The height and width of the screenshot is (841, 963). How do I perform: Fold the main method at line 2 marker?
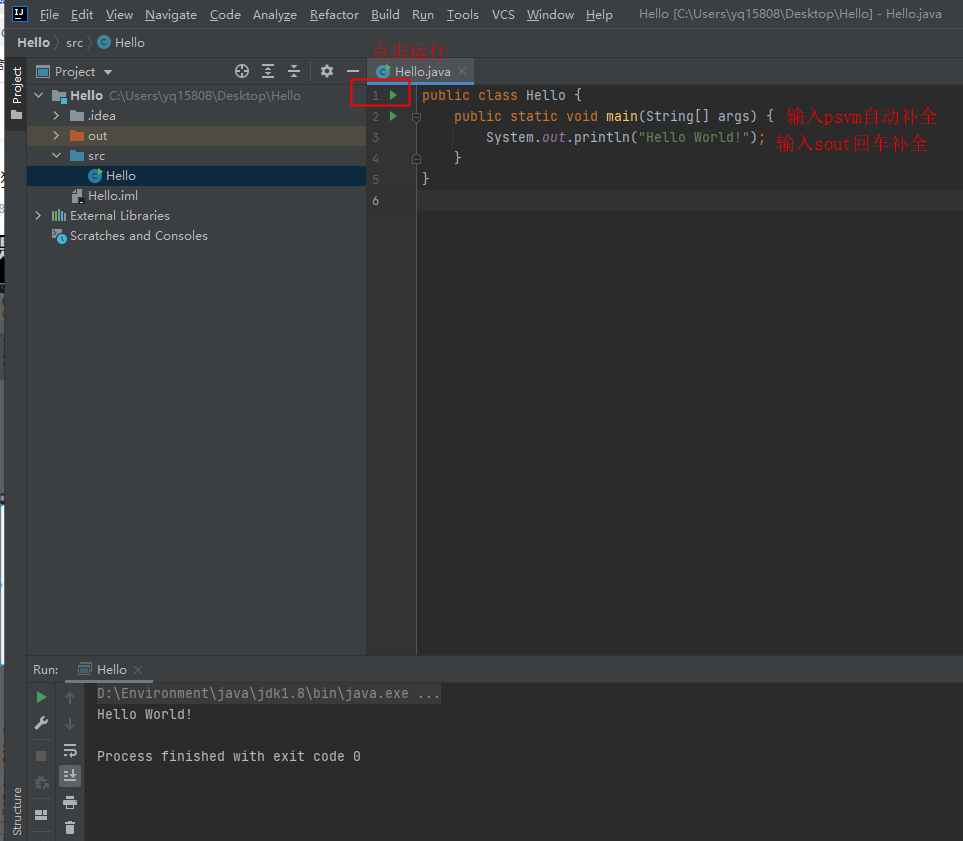click(416, 117)
